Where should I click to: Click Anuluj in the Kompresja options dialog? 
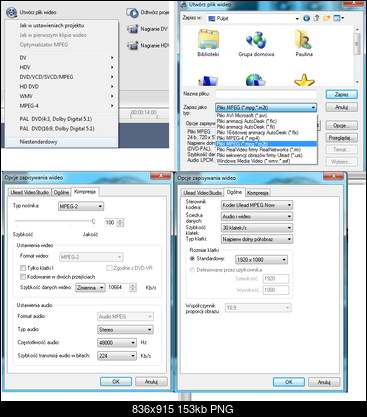(x=151, y=382)
